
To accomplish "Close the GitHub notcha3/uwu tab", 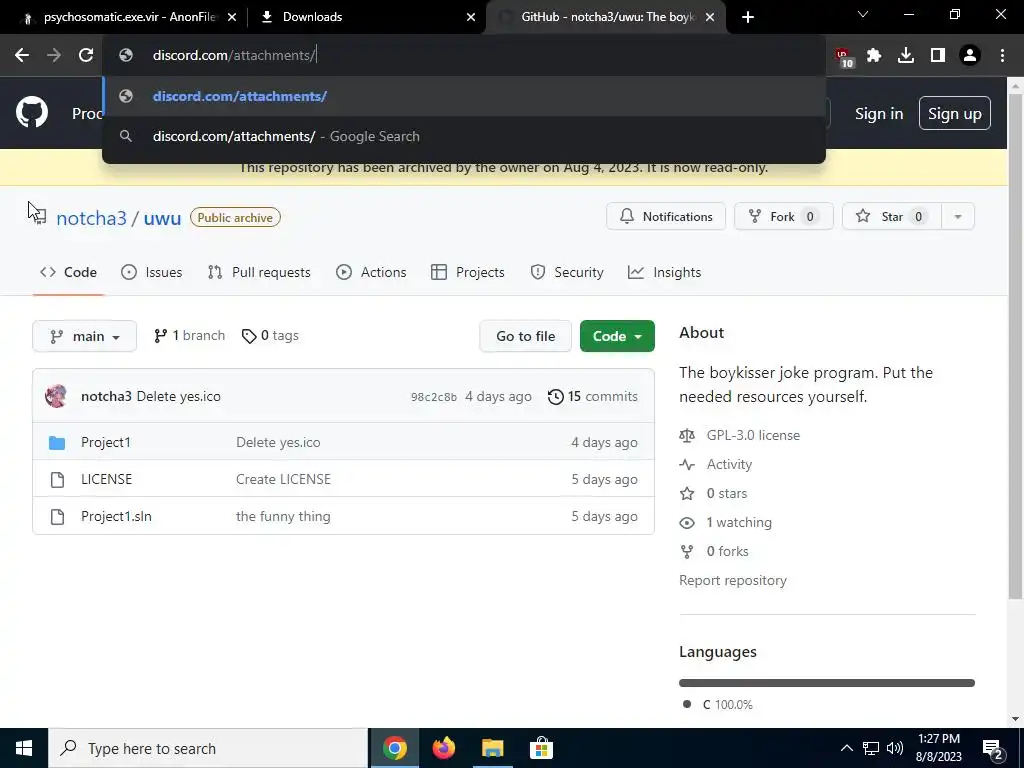I will (x=710, y=17).
